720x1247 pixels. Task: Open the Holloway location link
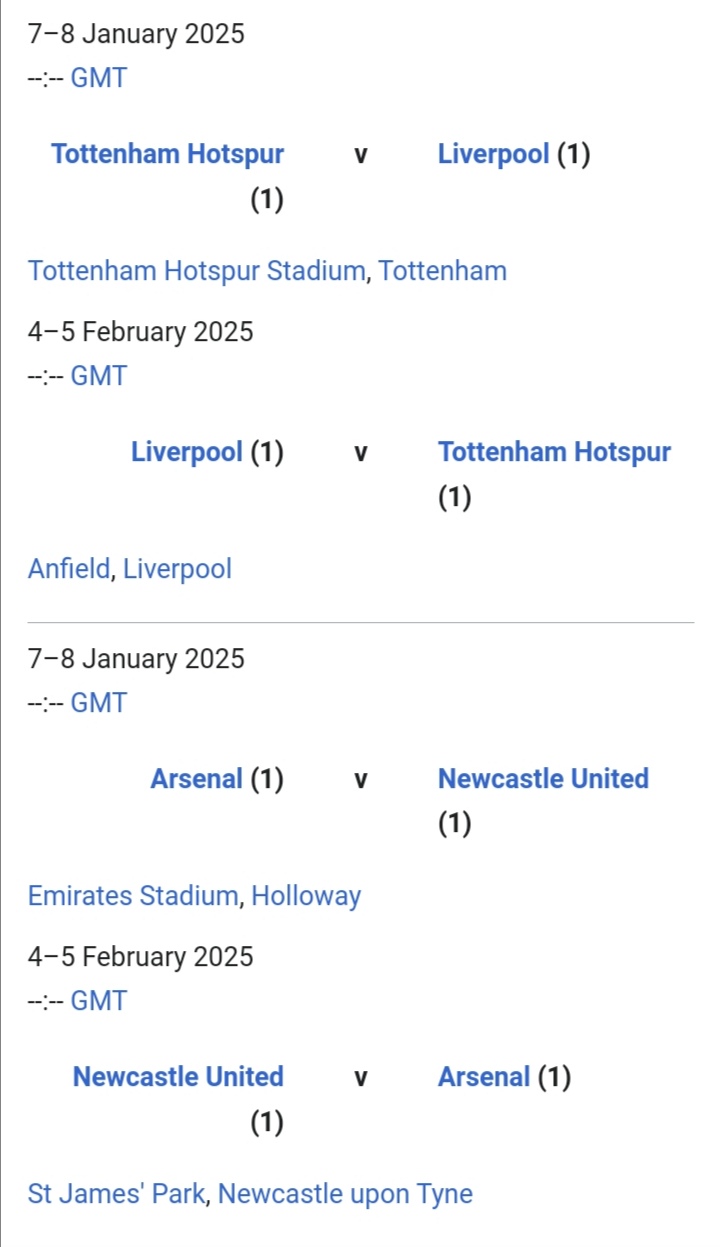click(x=306, y=896)
